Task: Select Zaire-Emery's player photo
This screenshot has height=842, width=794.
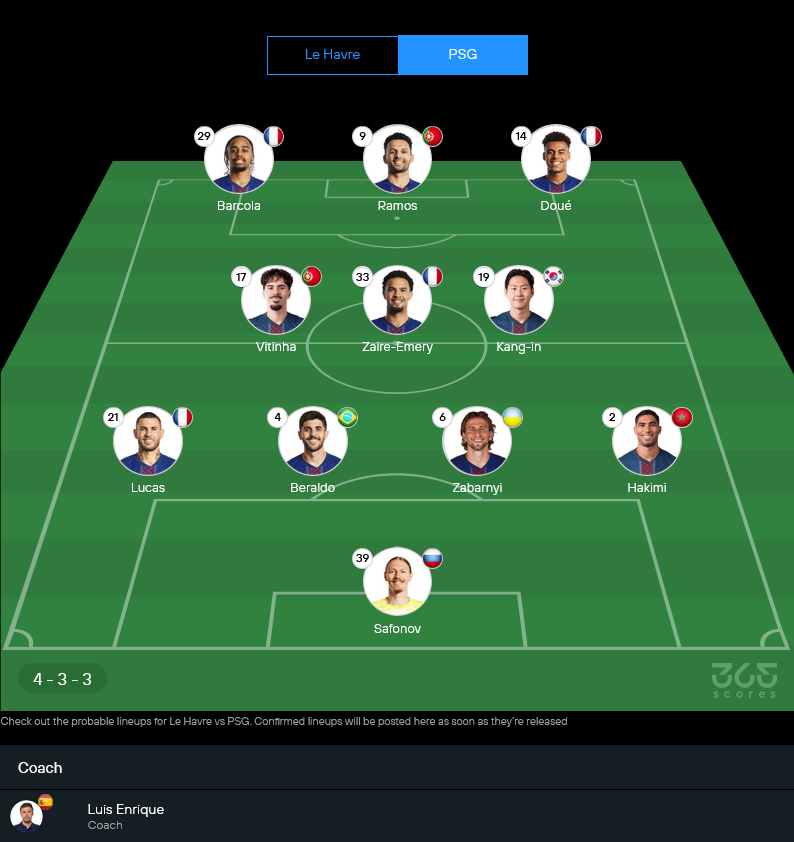Action: 397,300
